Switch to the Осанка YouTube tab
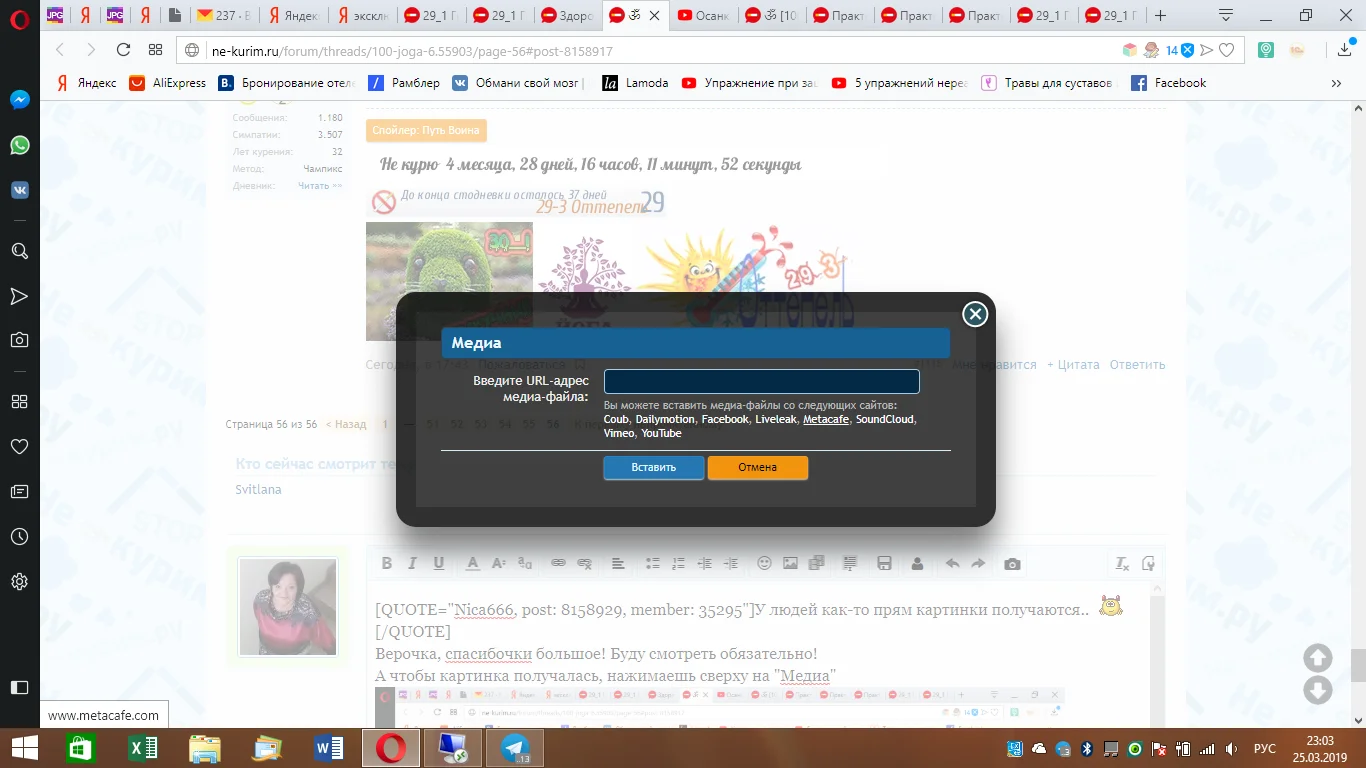1366x768 pixels. click(x=703, y=15)
